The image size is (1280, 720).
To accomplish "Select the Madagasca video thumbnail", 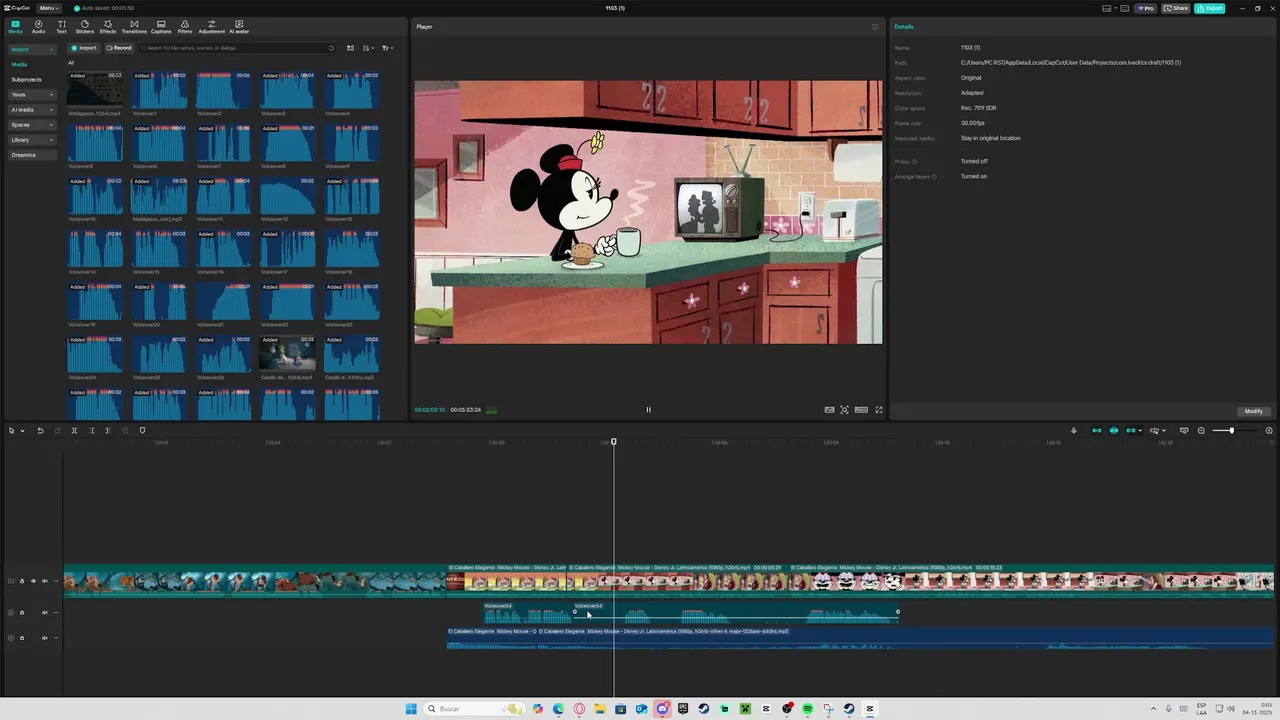I will (95, 89).
